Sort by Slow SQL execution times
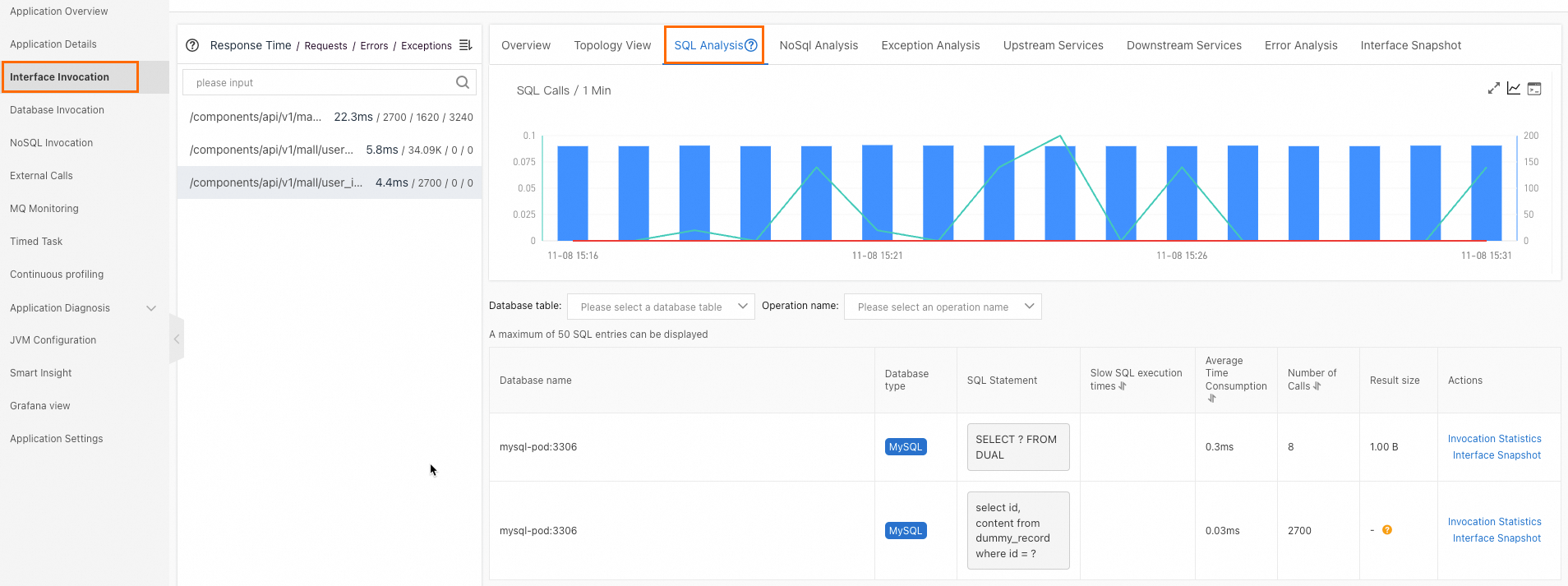Image resolution: width=1568 pixels, height=586 pixels. pyautogui.click(x=1123, y=386)
